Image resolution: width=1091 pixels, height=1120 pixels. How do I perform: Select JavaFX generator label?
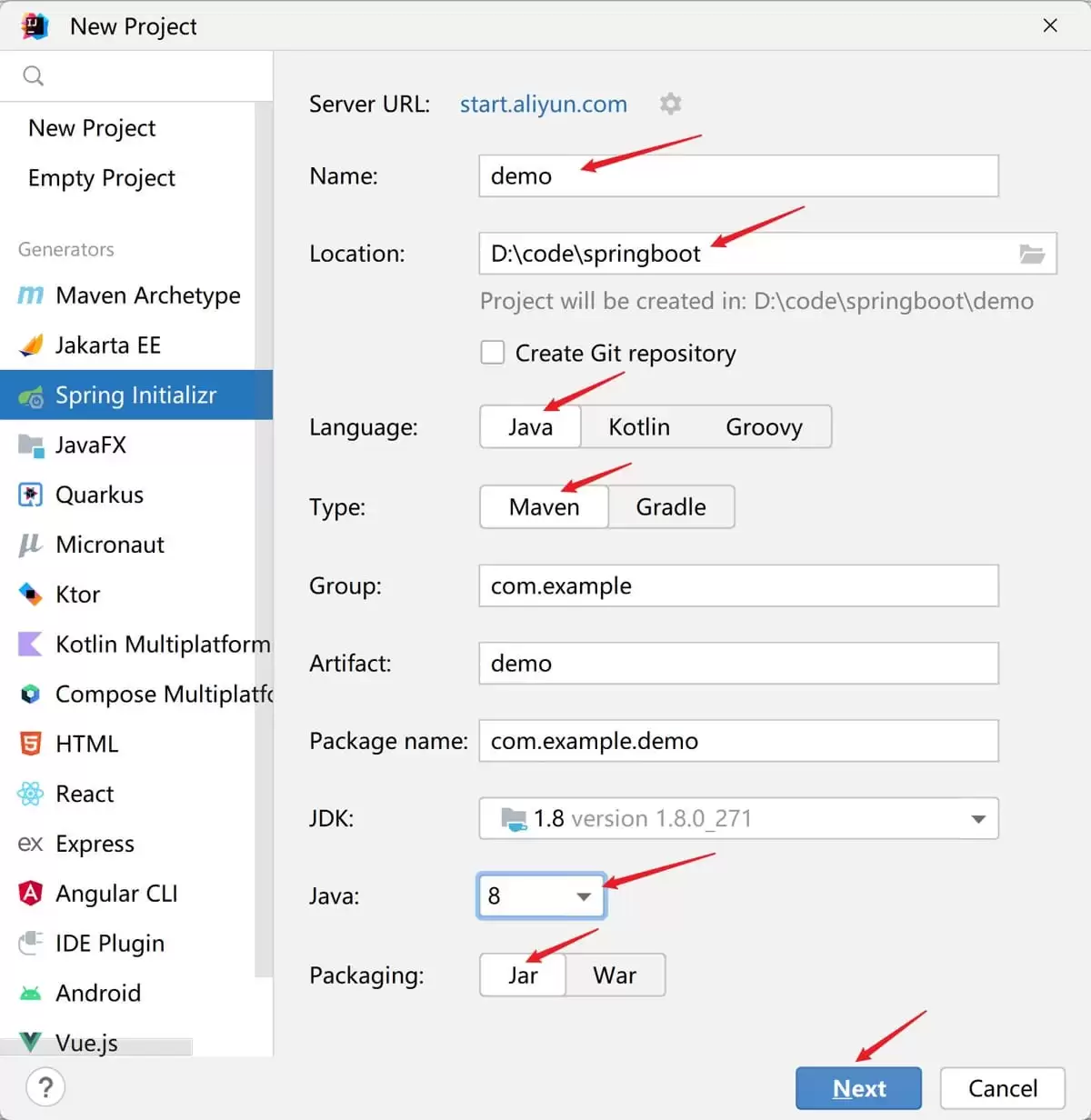(91, 445)
